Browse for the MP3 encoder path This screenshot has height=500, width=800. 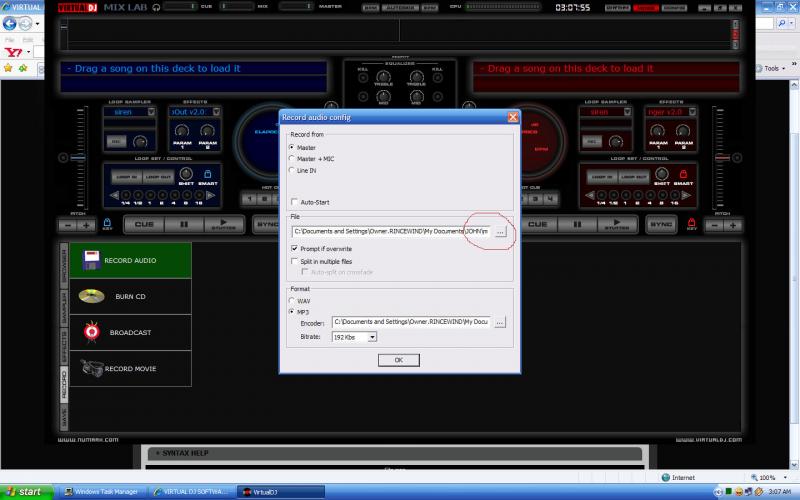coord(500,322)
